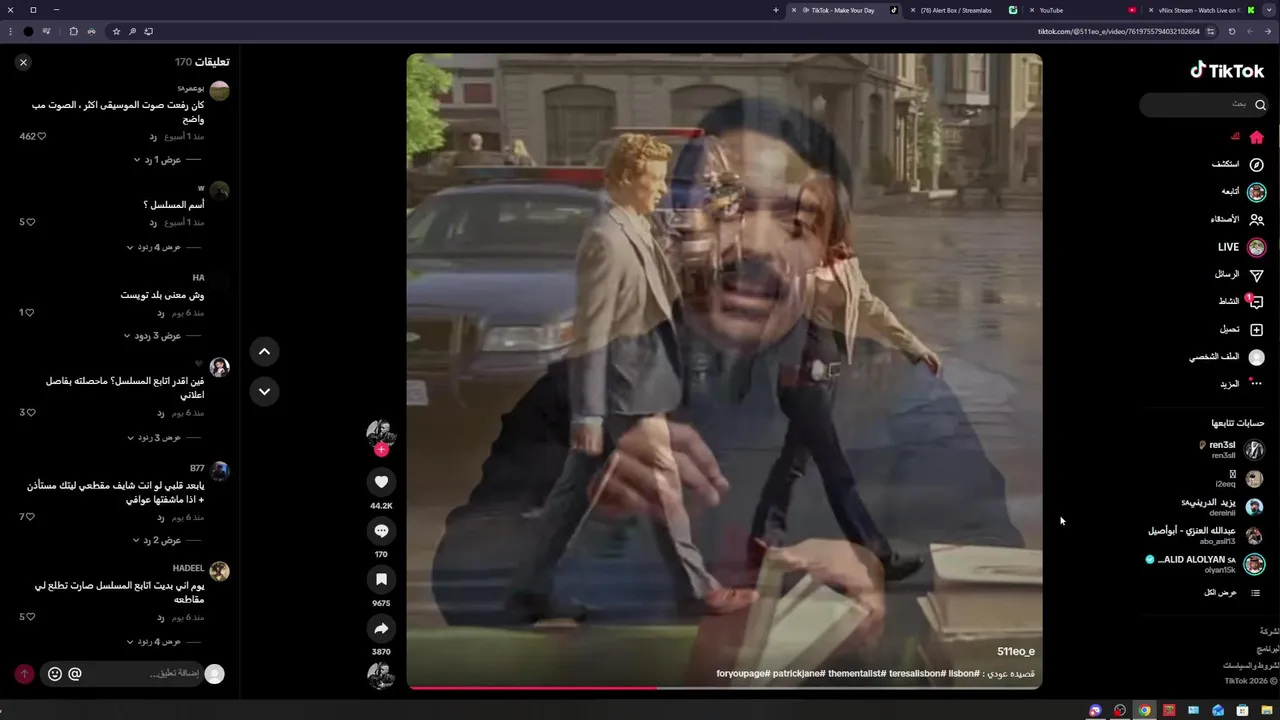Image resolution: width=1280 pixels, height=720 pixels.
Task: Open the Mail app from the taskbar
Action: 1218,711
